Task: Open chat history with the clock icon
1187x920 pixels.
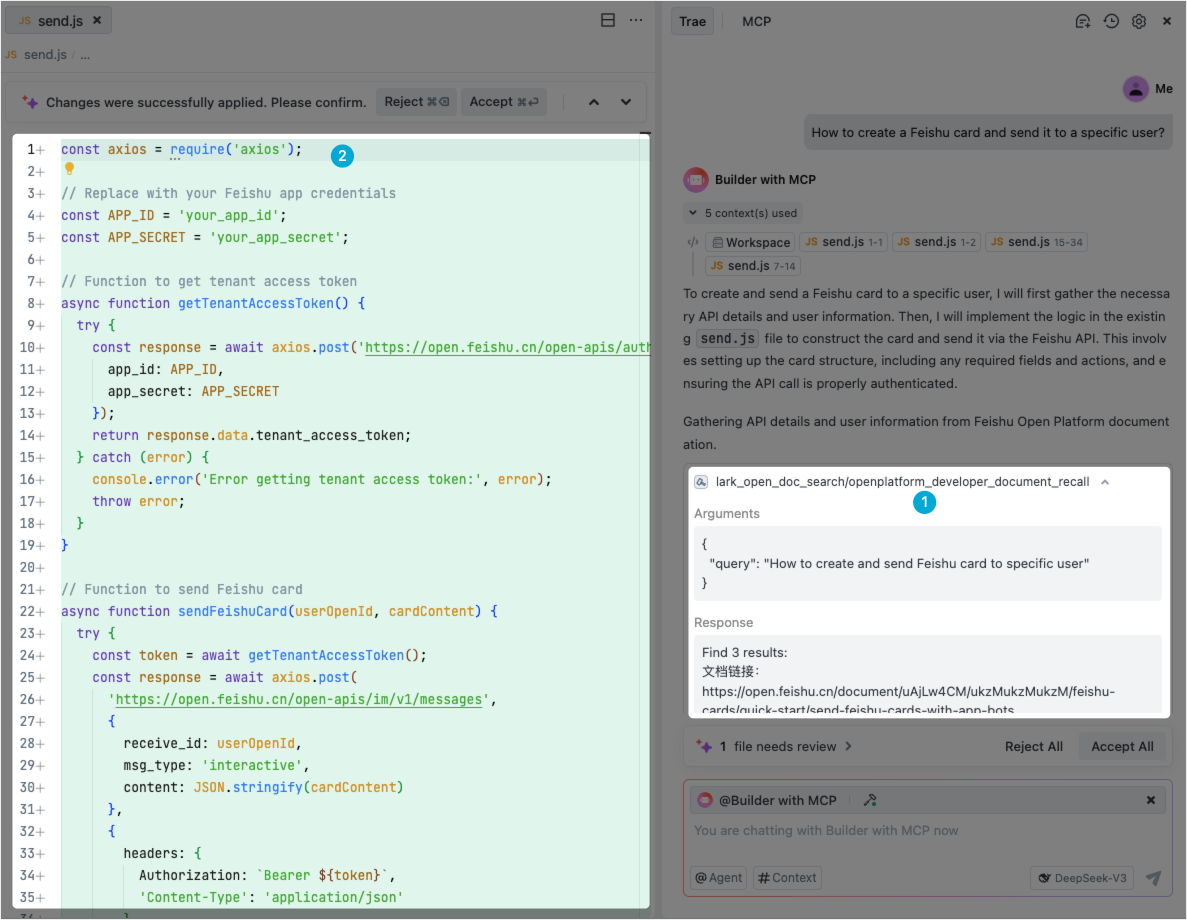Action: (1111, 21)
